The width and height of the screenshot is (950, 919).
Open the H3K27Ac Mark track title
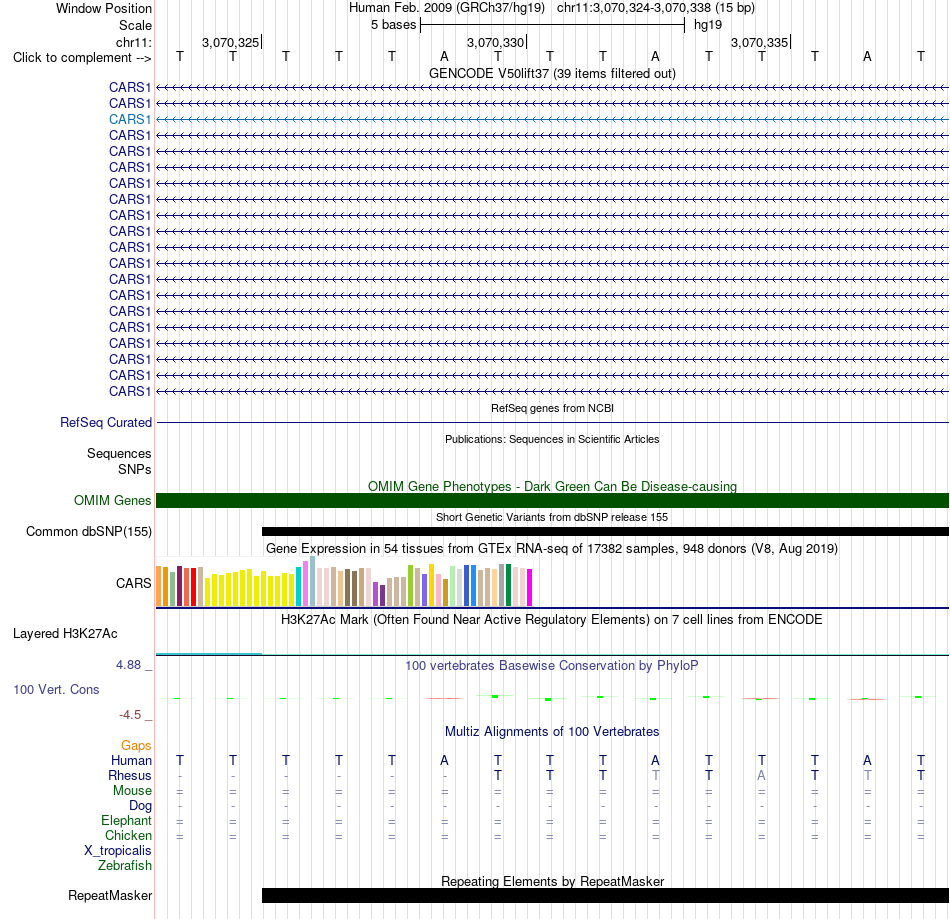(x=552, y=619)
